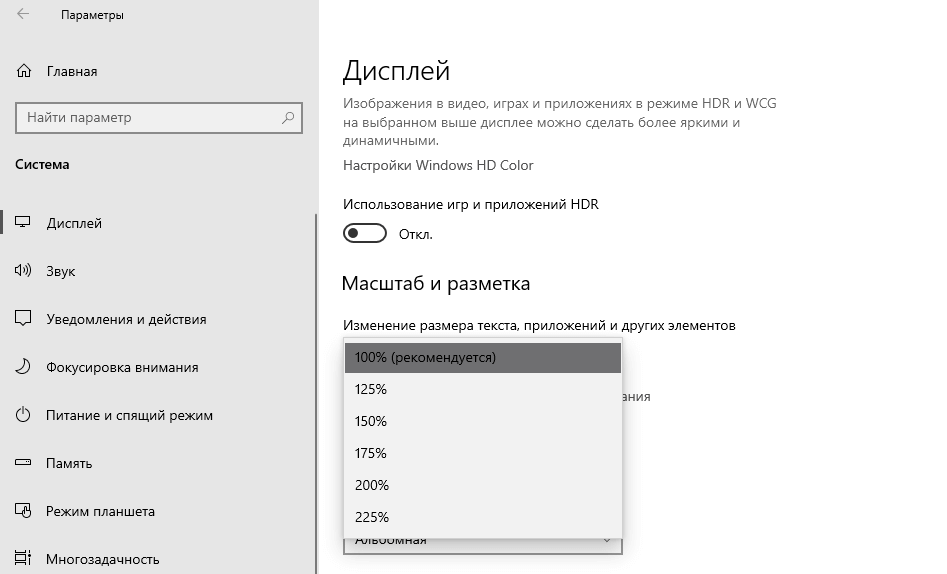The image size is (947, 574).
Task: Open Фокусировка внимания section
Action: 122,367
